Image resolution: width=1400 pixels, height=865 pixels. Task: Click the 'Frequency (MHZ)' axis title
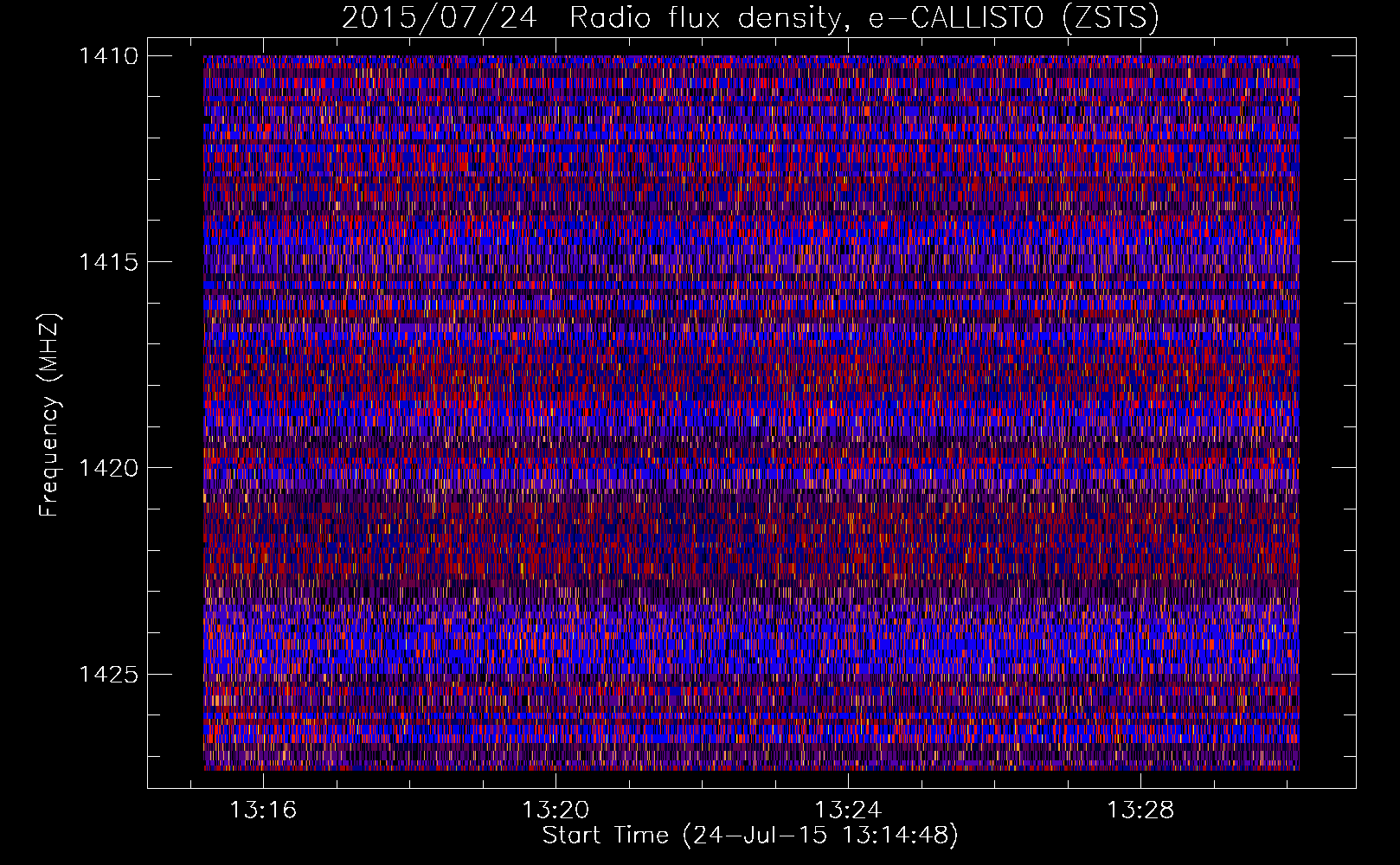pos(50,414)
